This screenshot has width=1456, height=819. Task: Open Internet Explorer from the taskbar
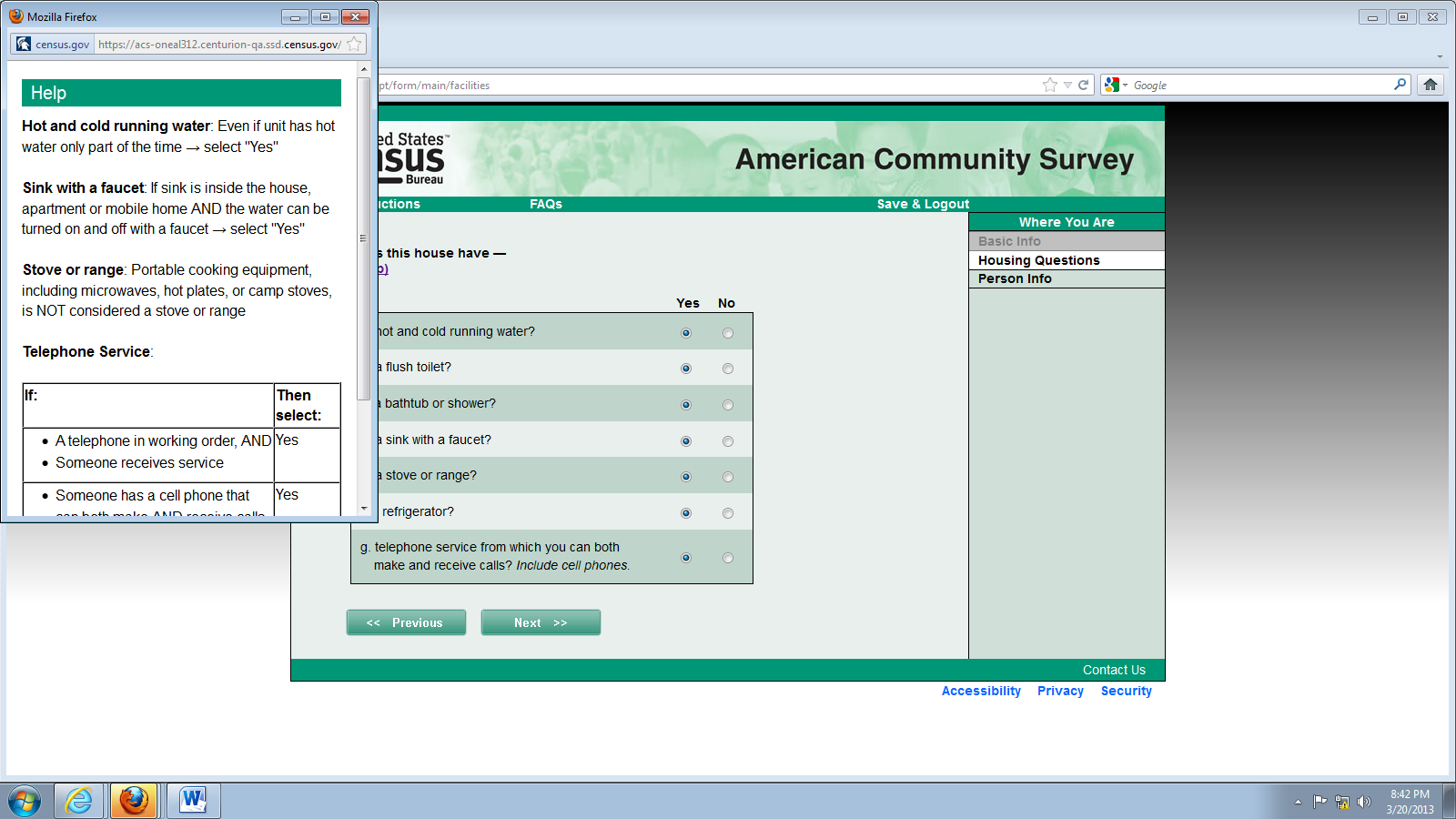click(x=79, y=801)
